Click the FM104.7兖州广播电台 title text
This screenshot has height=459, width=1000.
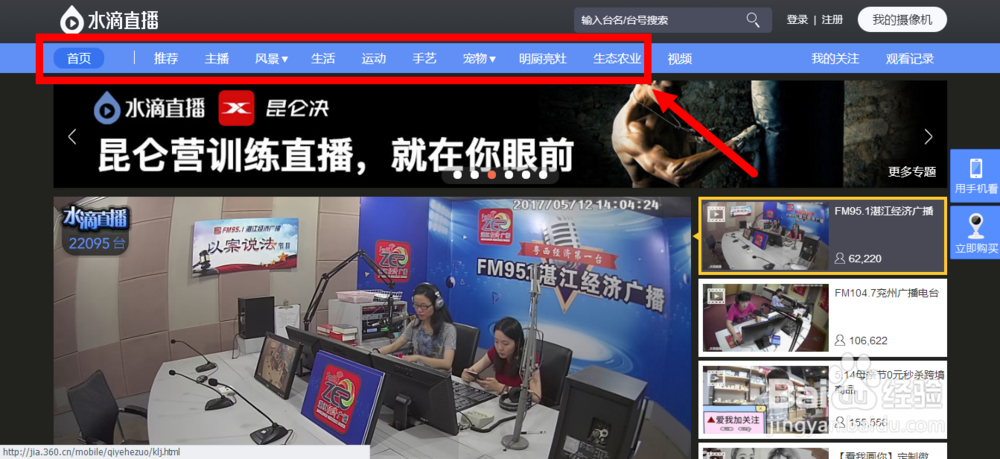[x=886, y=293]
